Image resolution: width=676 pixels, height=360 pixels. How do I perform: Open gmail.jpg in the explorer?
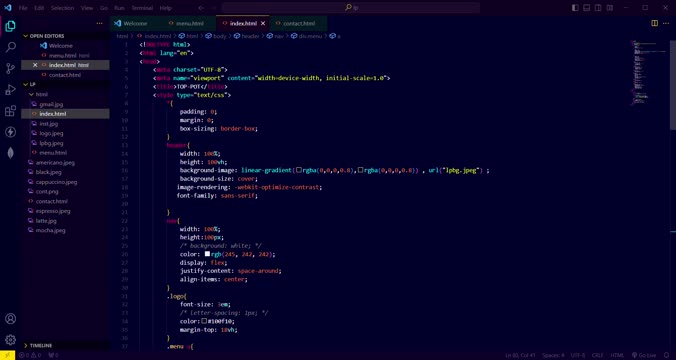tap(51, 104)
